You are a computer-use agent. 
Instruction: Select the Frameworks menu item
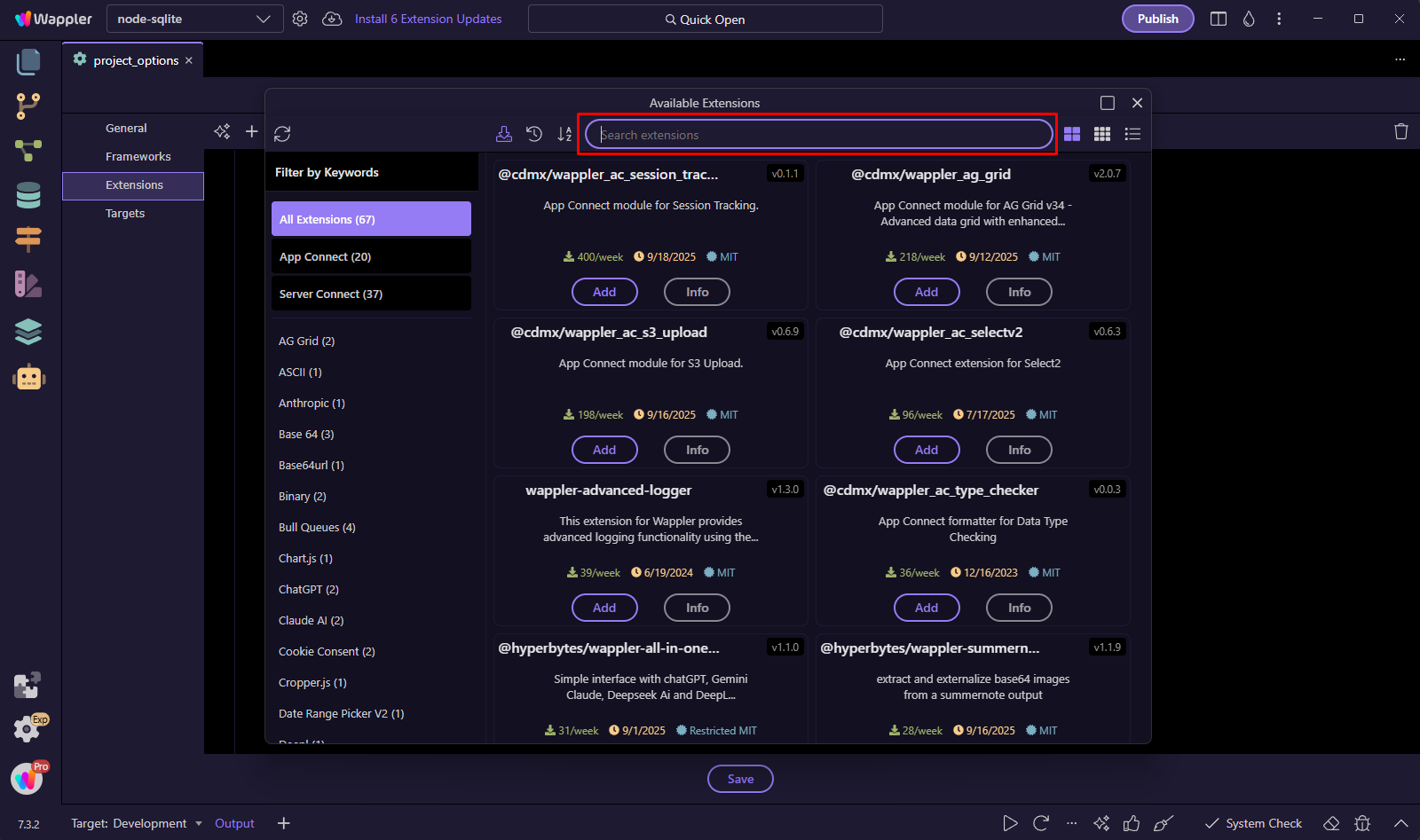(x=138, y=156)
